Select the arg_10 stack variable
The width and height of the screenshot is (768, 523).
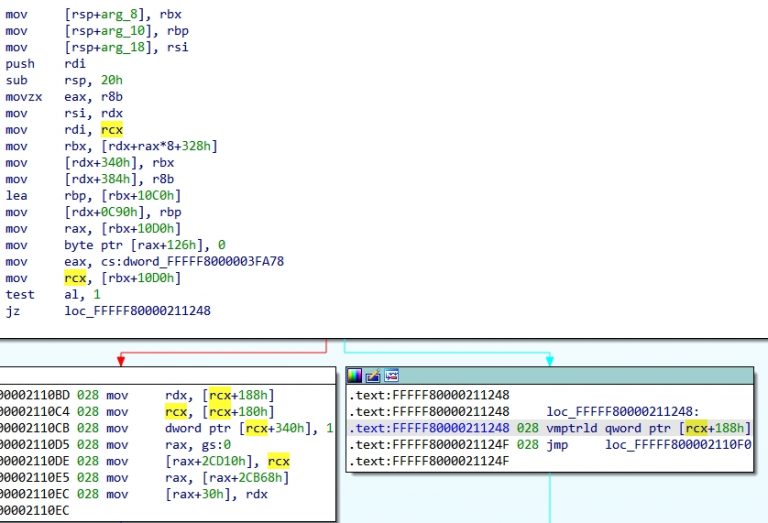click(113, 31)
